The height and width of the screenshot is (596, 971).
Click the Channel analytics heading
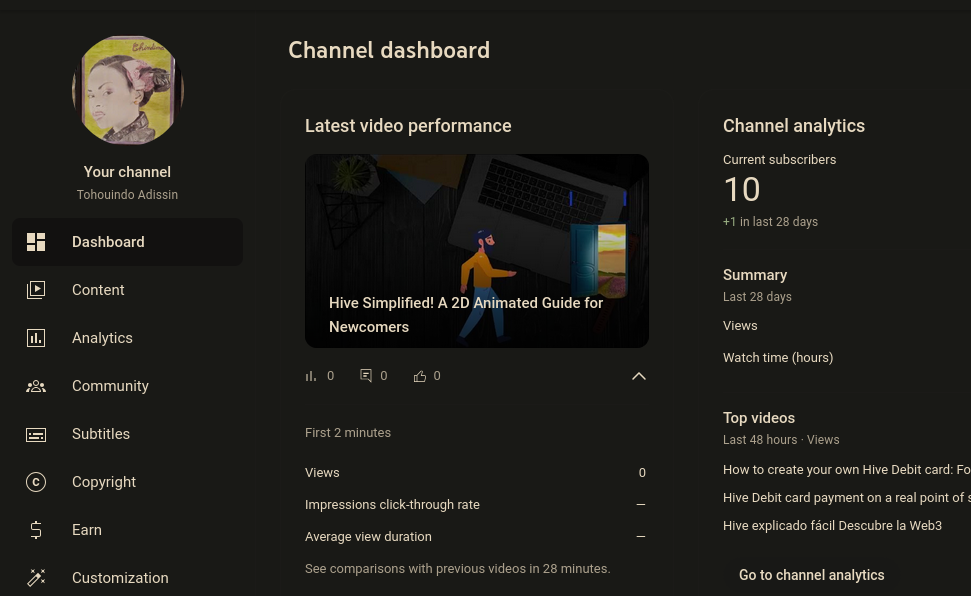[x=794, y=126]
